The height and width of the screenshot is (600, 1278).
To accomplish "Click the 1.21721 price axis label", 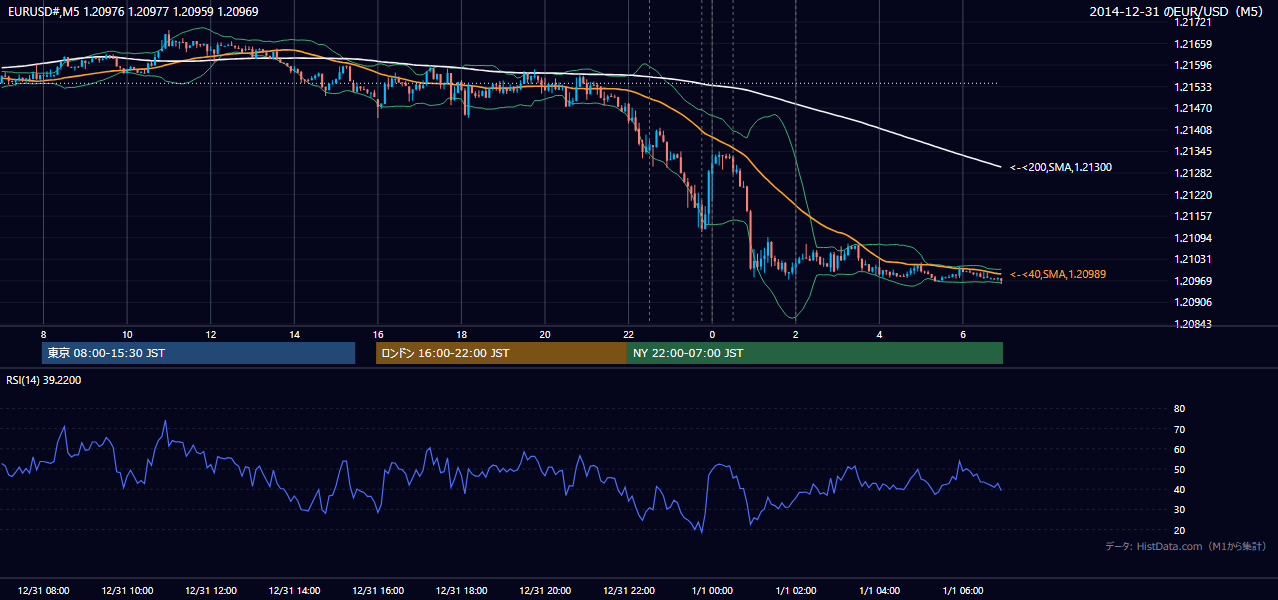I will (1193, 22).
